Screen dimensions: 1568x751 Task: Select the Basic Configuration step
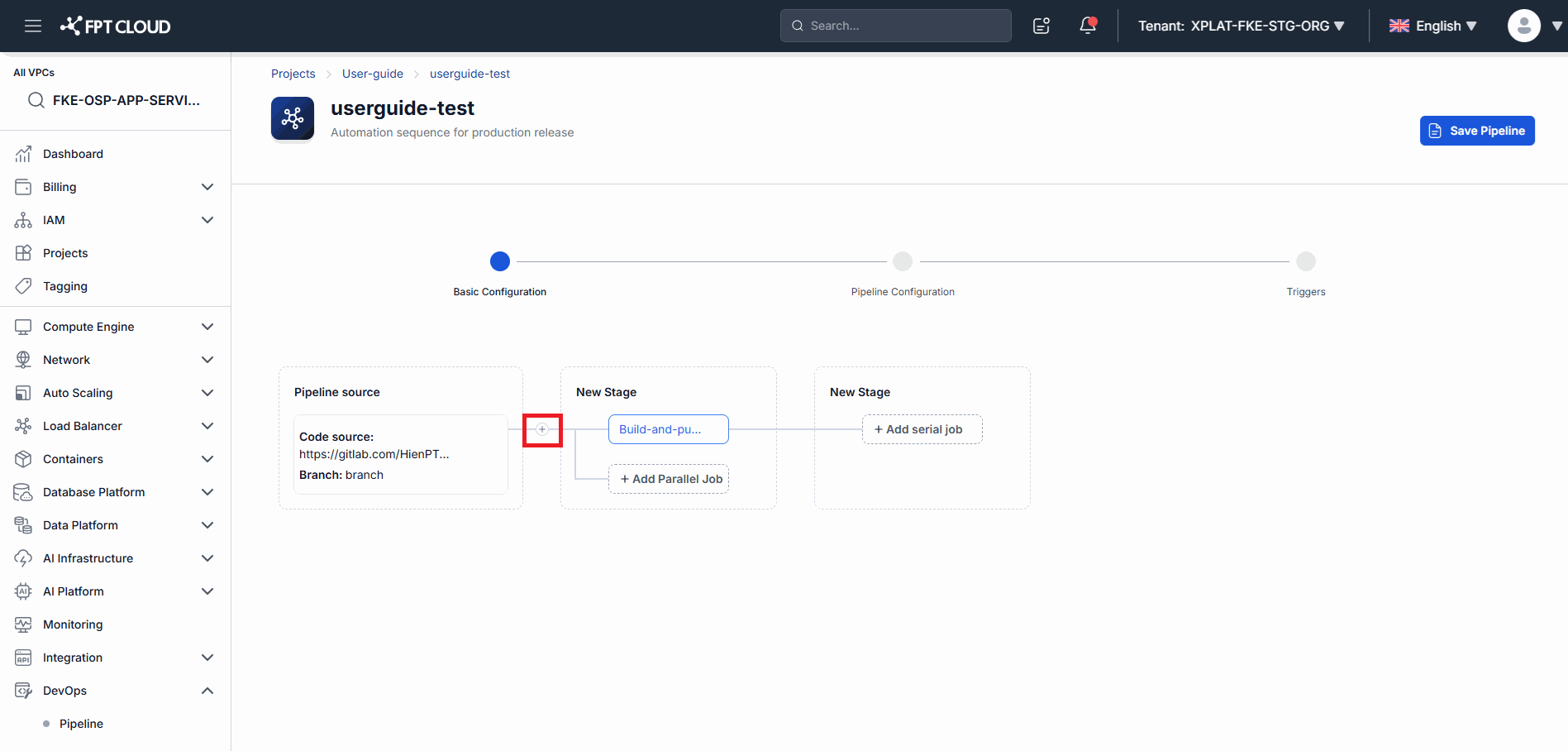pos(500,261)
